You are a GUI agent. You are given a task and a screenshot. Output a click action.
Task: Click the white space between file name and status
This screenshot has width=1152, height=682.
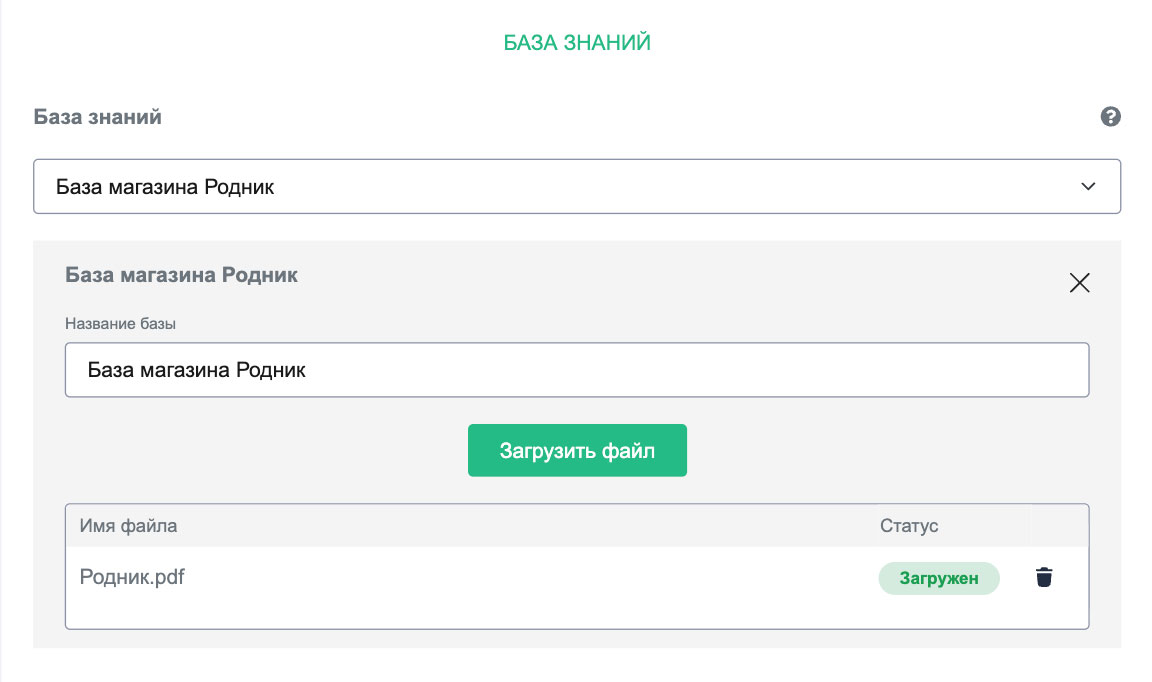click(520, 577)
